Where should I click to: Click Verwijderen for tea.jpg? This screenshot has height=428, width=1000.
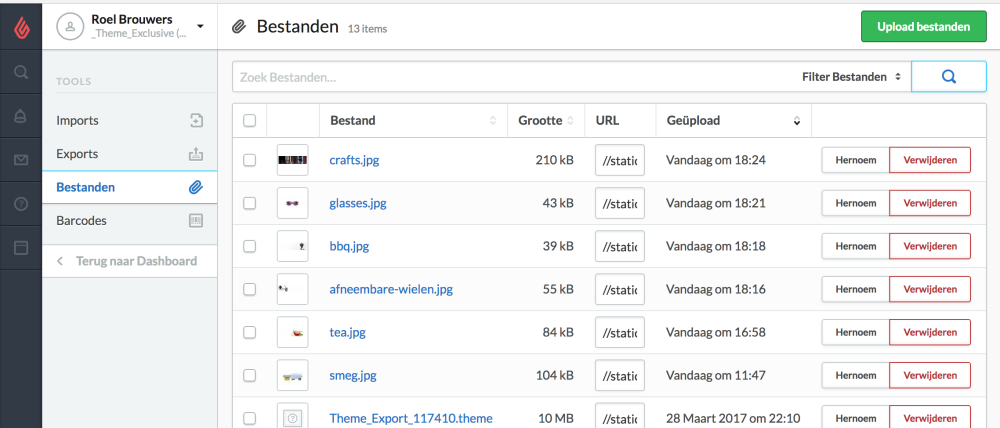930,332
